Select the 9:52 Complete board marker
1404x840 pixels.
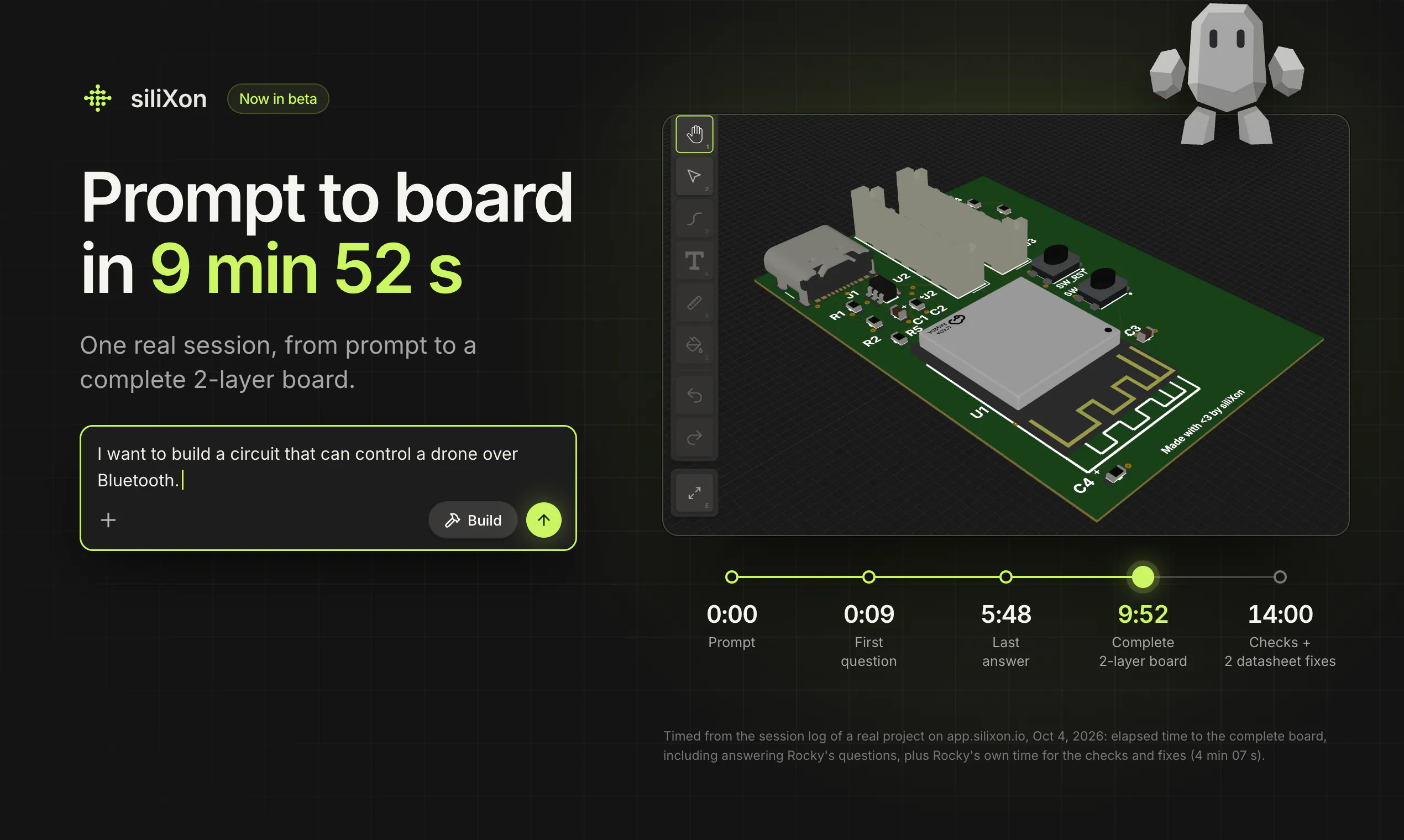point(1143,577)
